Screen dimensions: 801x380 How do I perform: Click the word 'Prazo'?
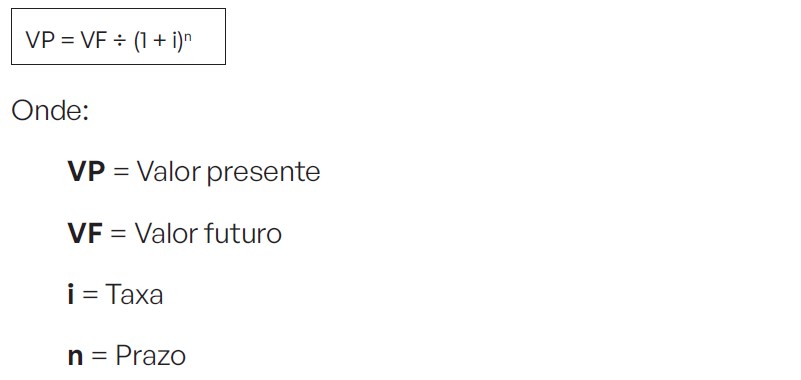151,355
